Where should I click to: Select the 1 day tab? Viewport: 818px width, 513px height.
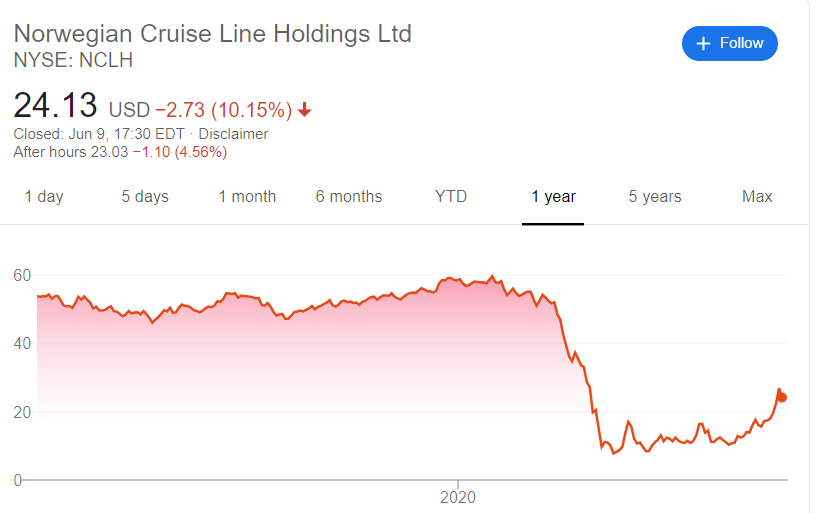[x=44, y=197]
